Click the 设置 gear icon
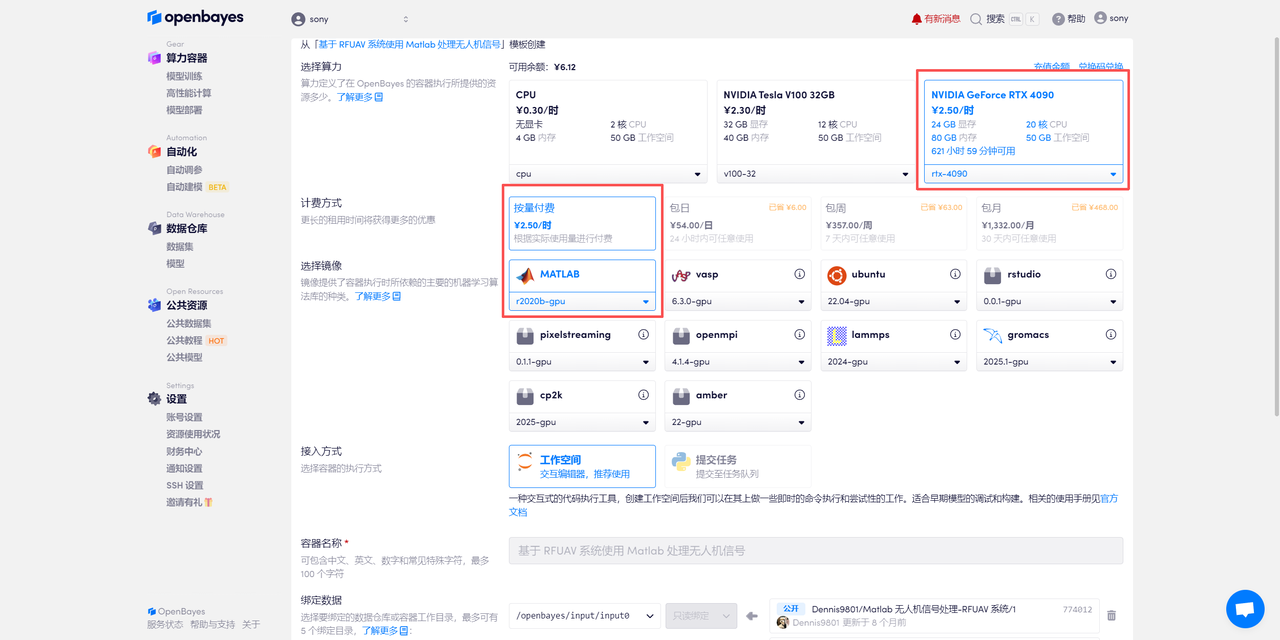The image size is (1280, 640). [x=154, y=398]
